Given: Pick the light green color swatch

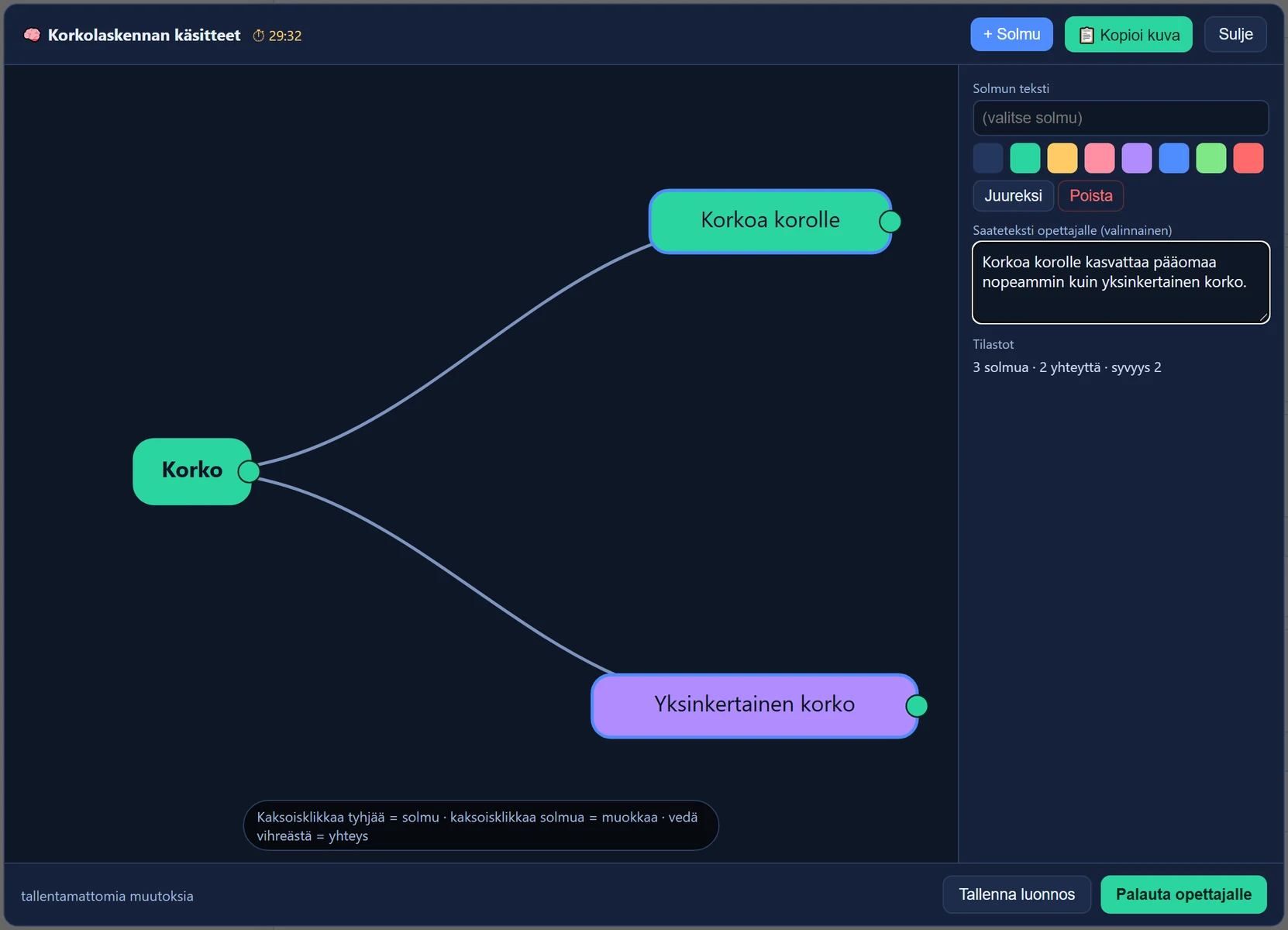Looking at the screenshot, I should [1211, 158].
